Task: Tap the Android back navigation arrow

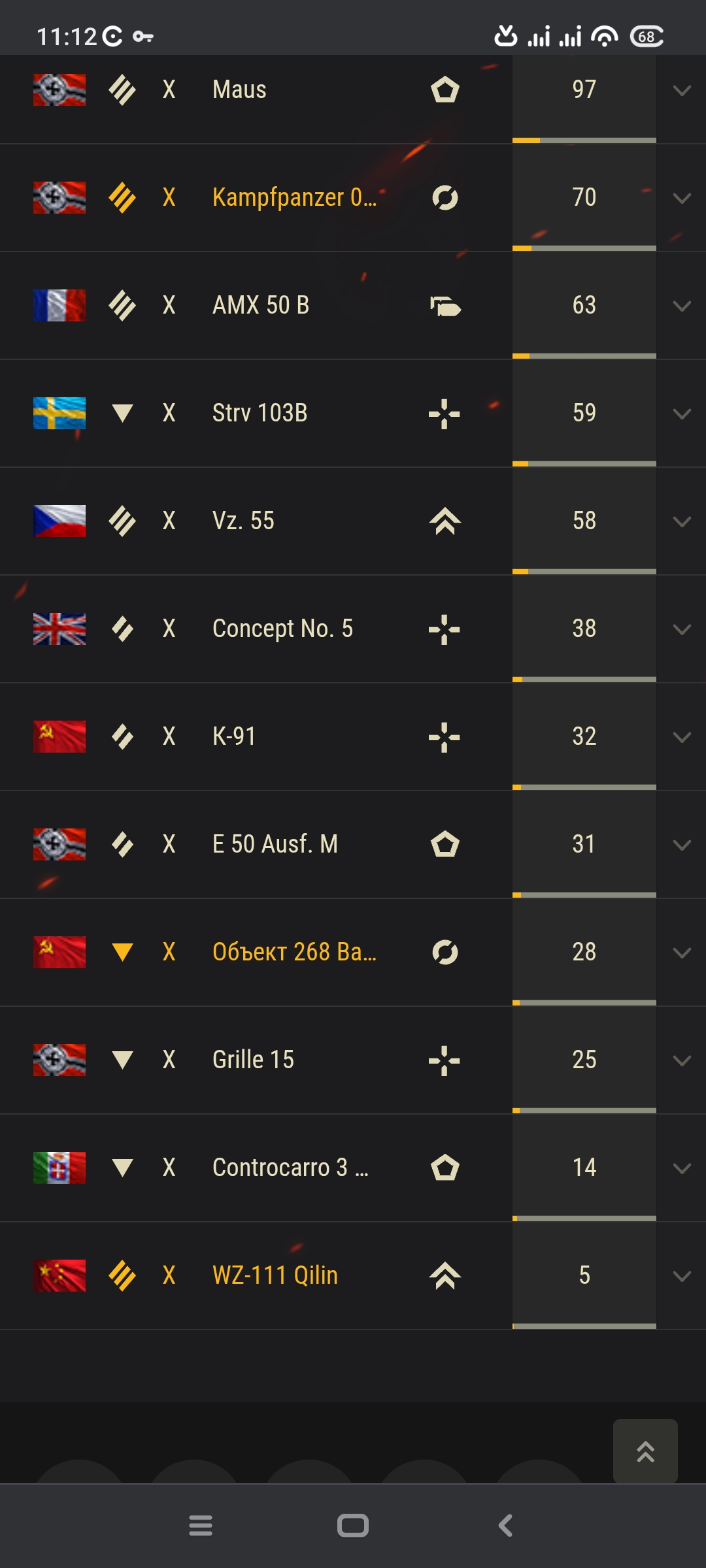Action: click(505, 1526)
